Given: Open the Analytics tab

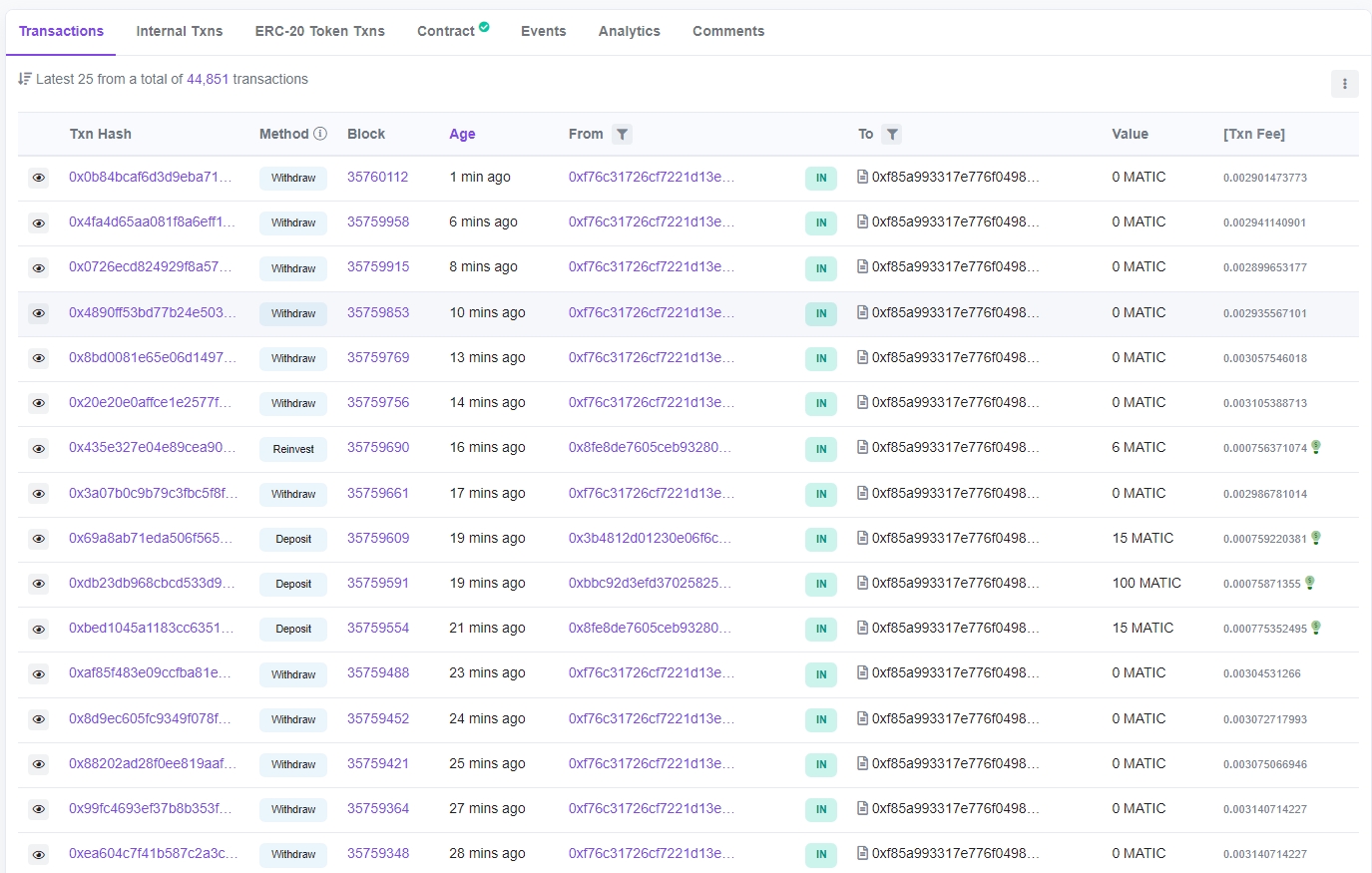Looking at the screenshot, I should tap(630, 31).
